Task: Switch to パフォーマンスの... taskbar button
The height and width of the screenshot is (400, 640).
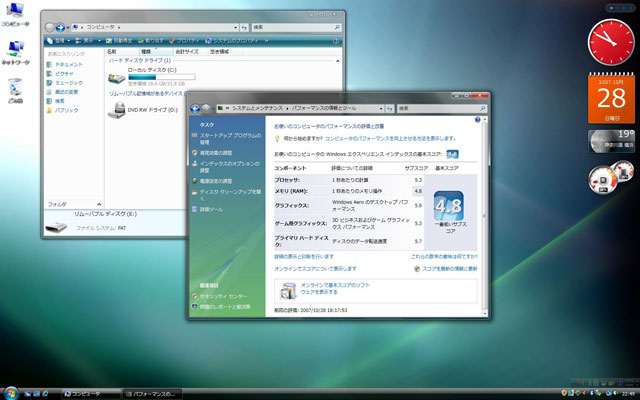Action: click(152, 394)
